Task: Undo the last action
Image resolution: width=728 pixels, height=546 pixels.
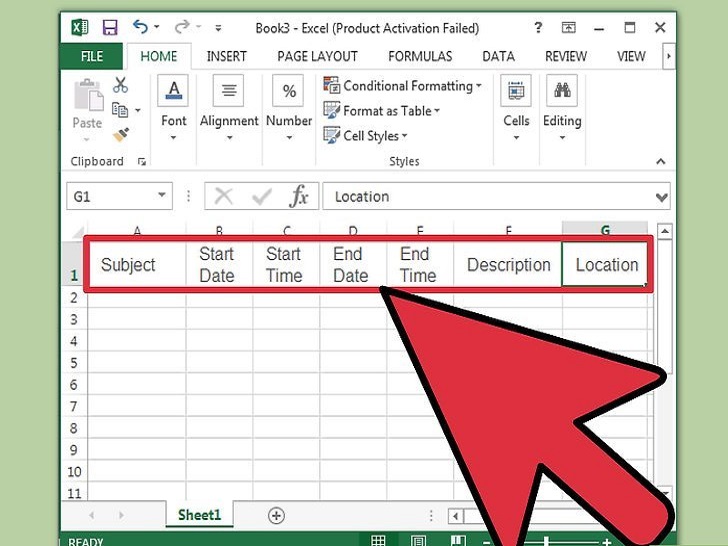Action: [x=140, y=27]
